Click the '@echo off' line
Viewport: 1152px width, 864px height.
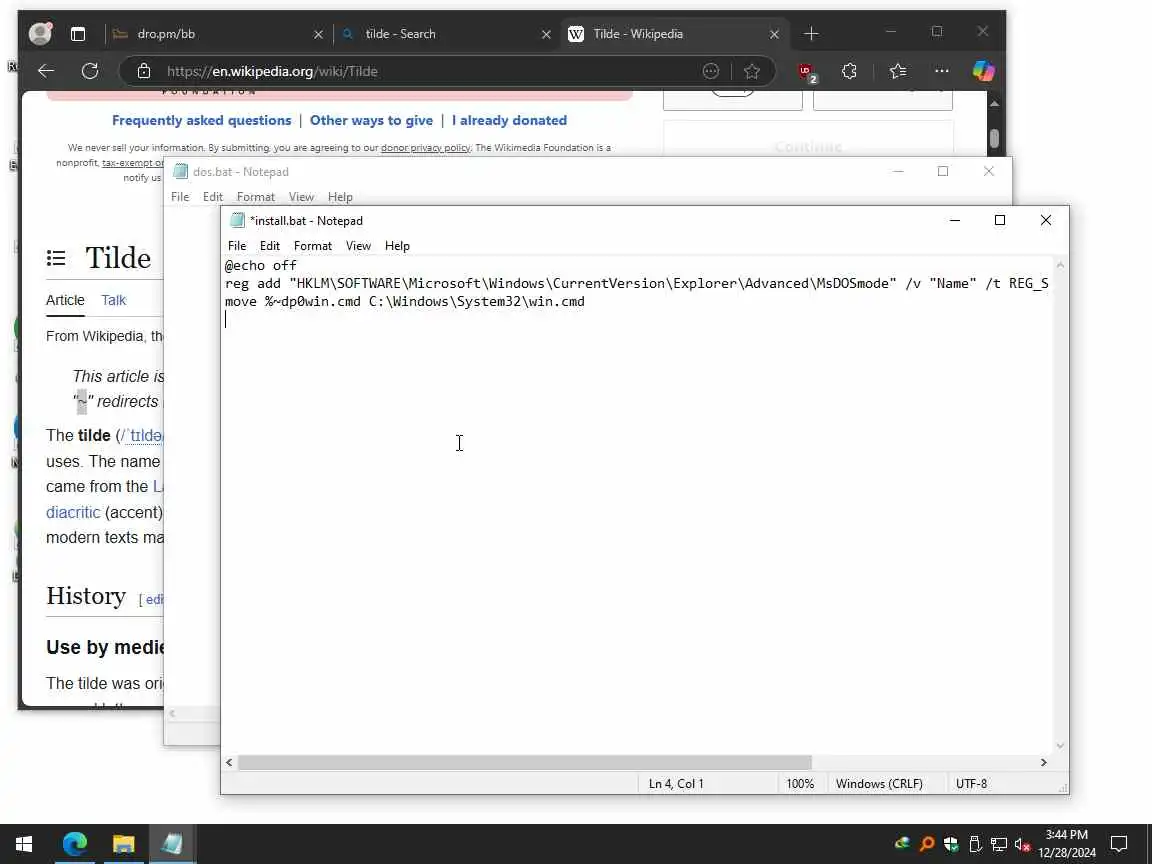(x=261, y=266)
